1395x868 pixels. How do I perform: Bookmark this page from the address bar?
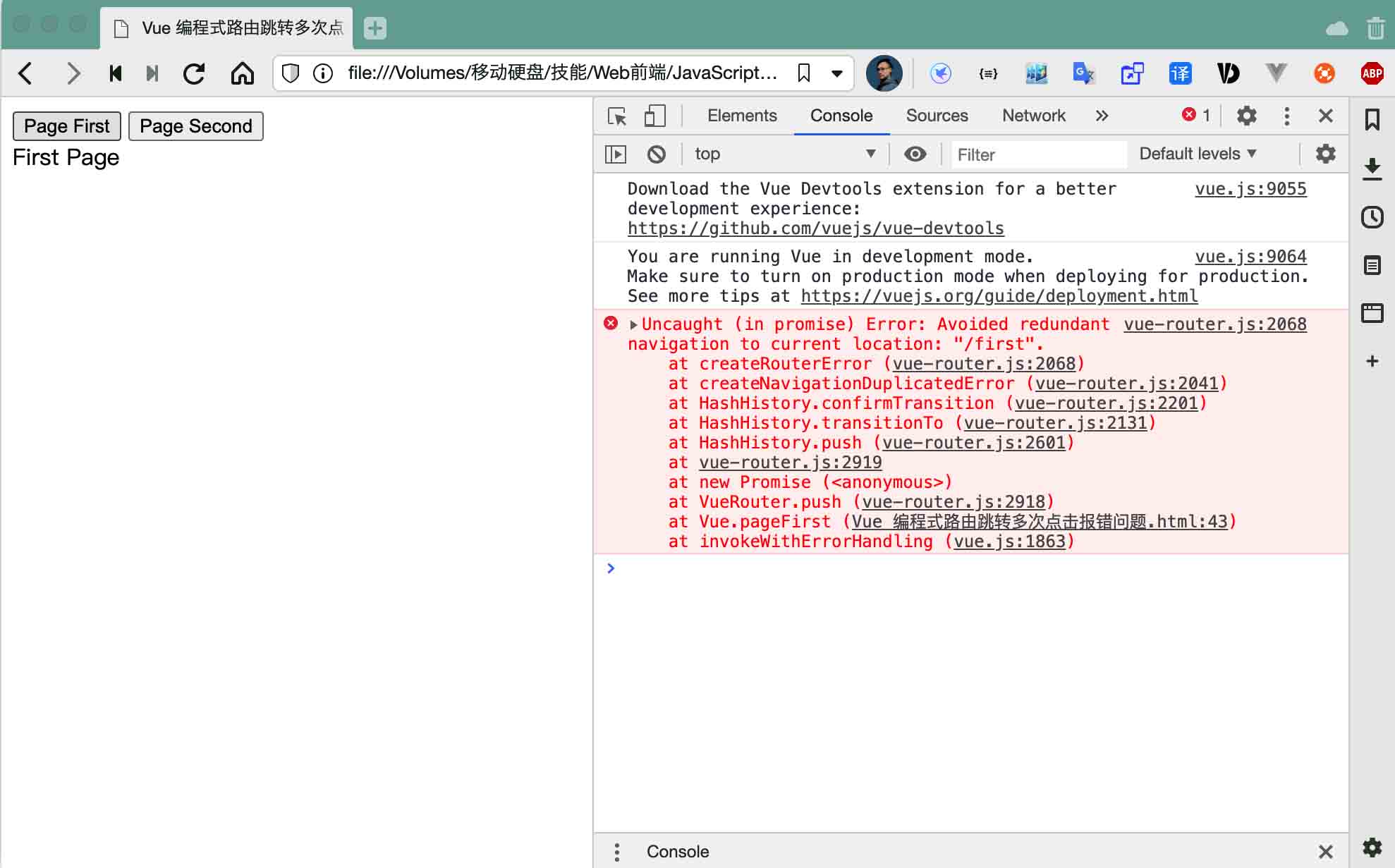pyautogui.click(x=803, y=73)
